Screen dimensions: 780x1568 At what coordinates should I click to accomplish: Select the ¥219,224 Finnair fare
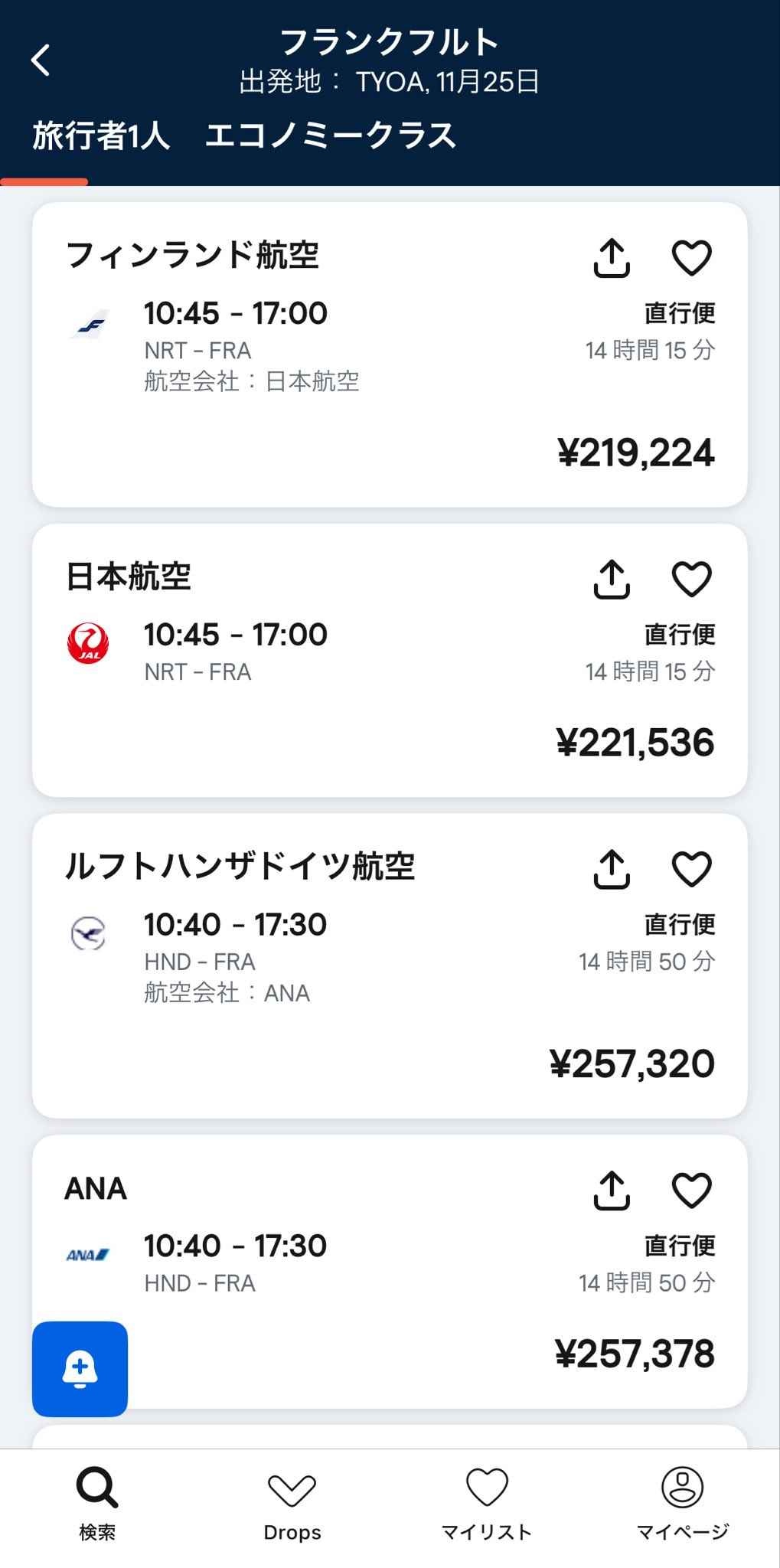(x=635, y=453)
